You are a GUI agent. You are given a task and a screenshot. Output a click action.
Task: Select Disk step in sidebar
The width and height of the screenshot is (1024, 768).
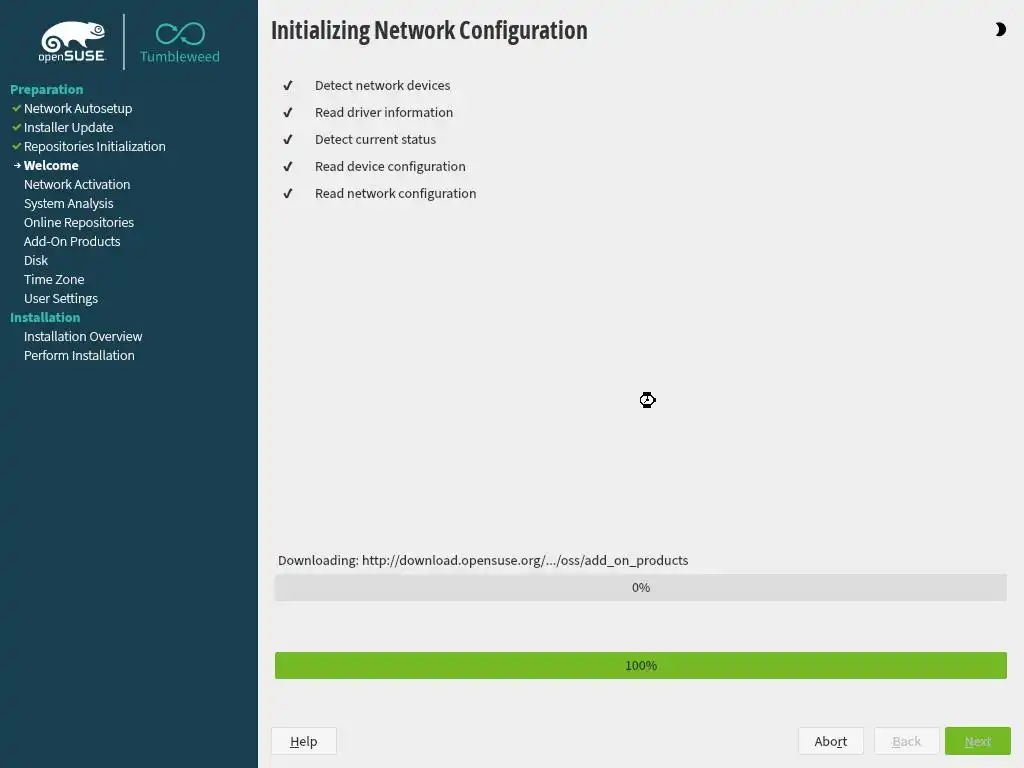36,260
